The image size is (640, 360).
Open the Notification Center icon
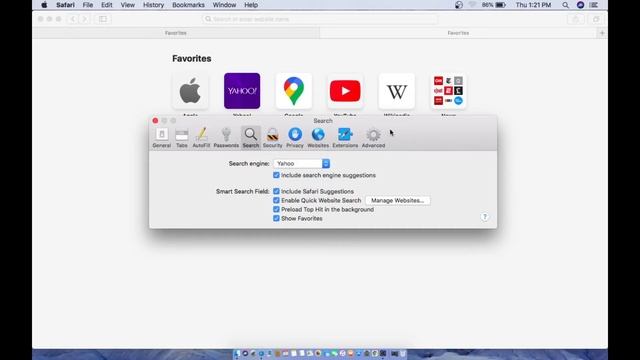[594, 5]
